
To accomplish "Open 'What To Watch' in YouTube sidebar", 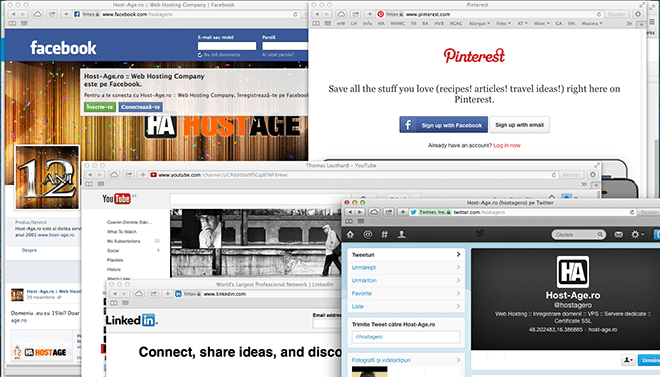I will tap(122, 231).
